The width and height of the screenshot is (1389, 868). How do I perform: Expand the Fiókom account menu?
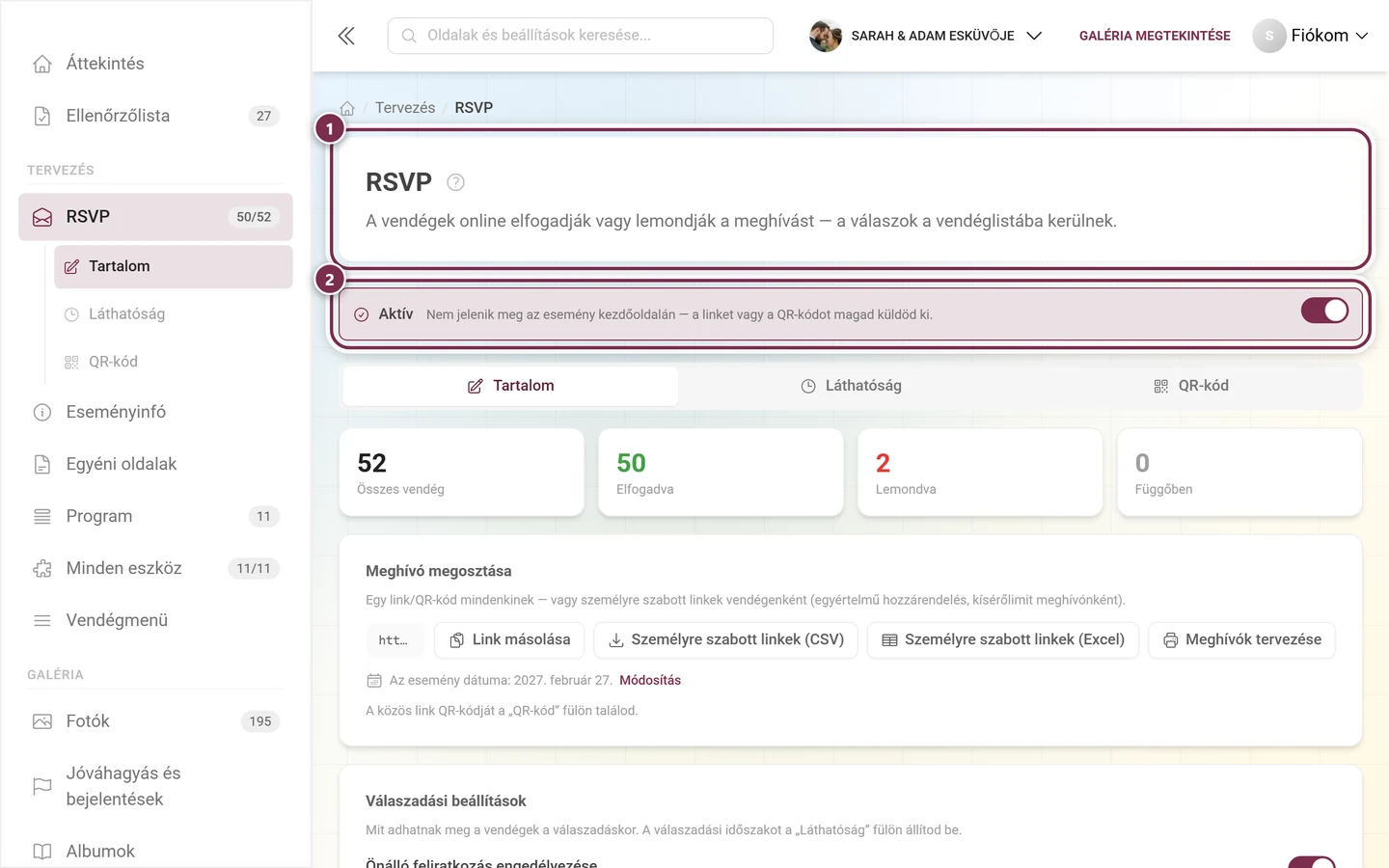(1310, 36)
